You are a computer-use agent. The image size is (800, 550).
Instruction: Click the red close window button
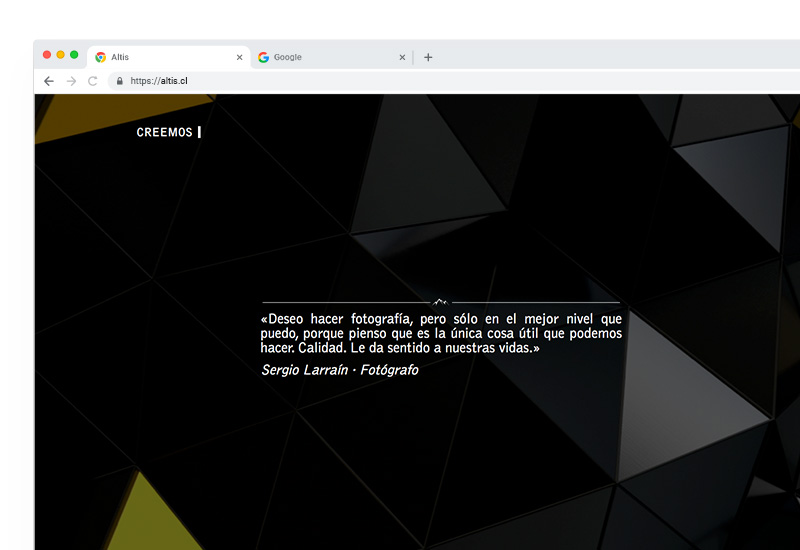pos(47,55)
